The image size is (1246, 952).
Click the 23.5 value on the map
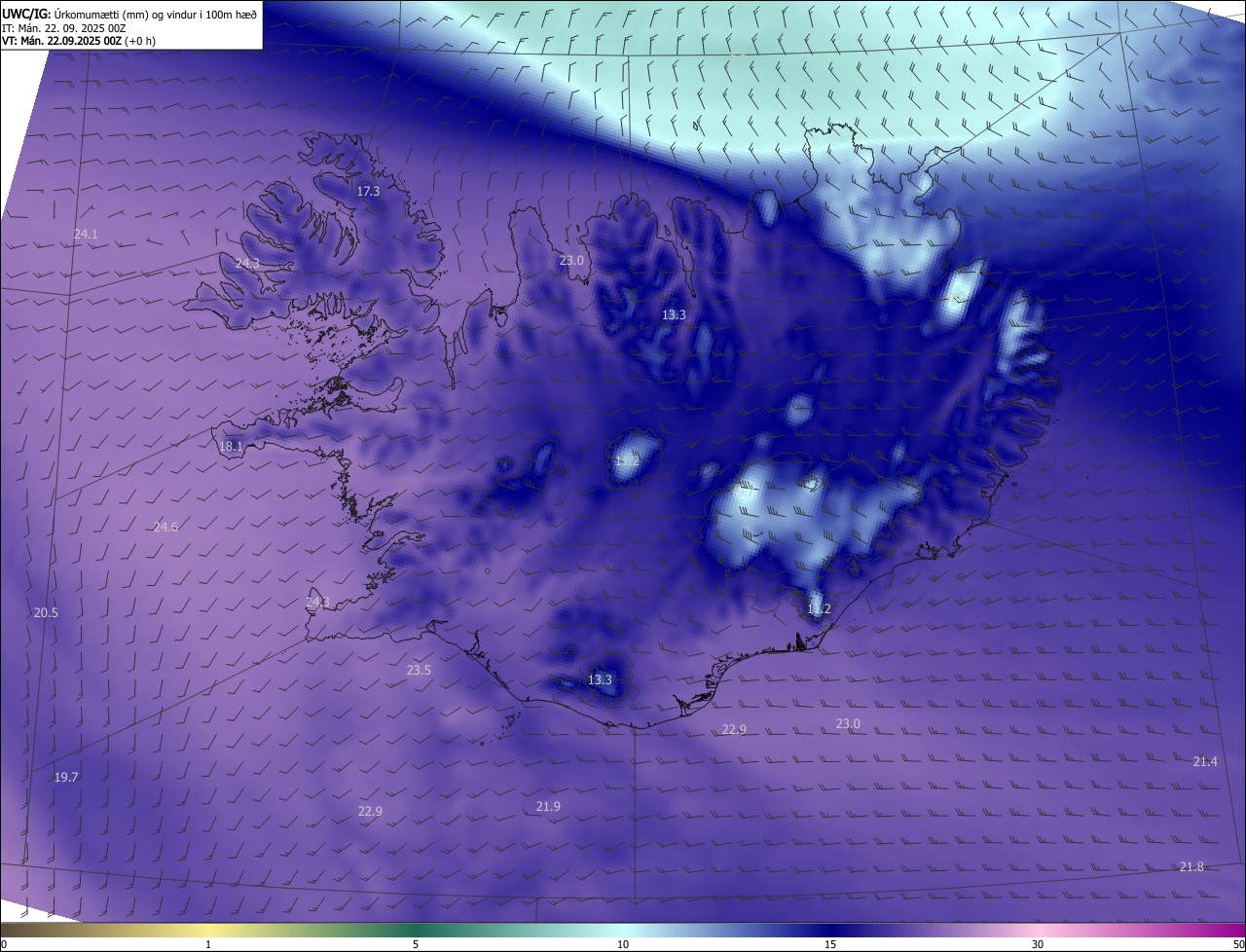pos(419,671)
